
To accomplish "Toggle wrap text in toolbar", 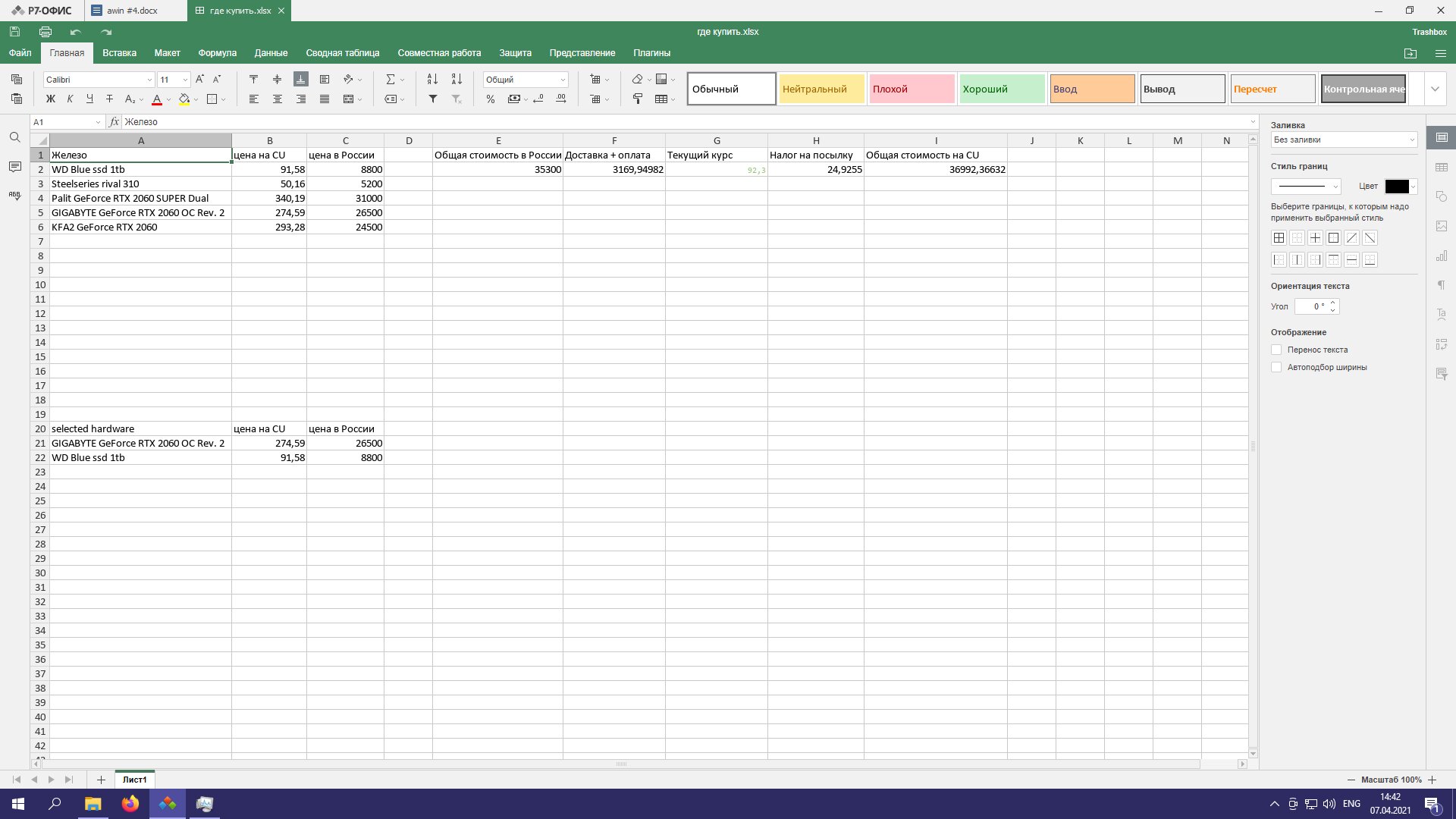I will tap(325, 80).
